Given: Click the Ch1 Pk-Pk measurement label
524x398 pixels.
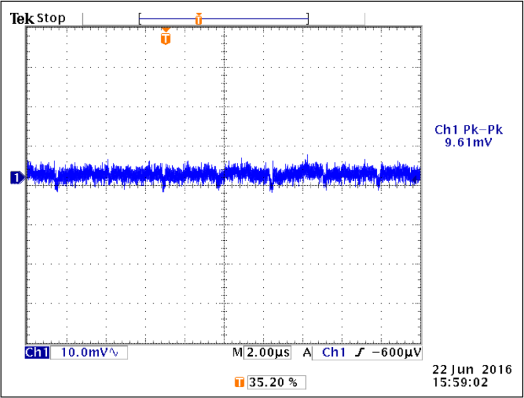Looking at the screenshot, I should [x=468, y=130].
